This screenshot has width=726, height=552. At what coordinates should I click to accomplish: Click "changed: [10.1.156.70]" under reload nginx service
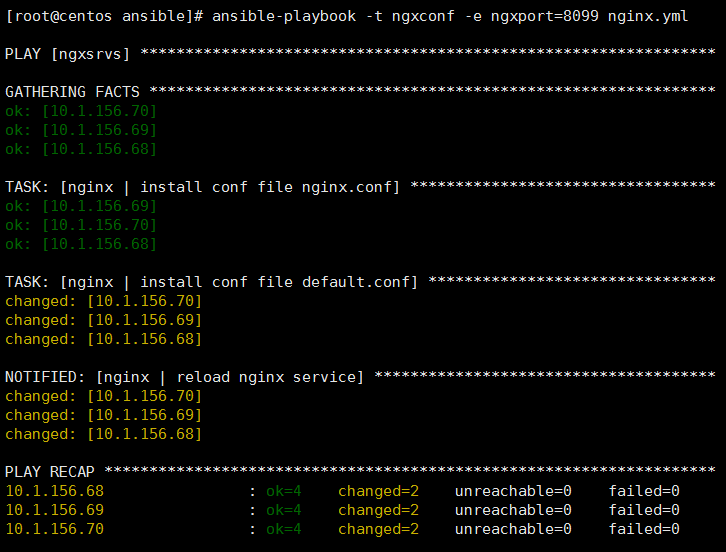click(x=104, y=396)
